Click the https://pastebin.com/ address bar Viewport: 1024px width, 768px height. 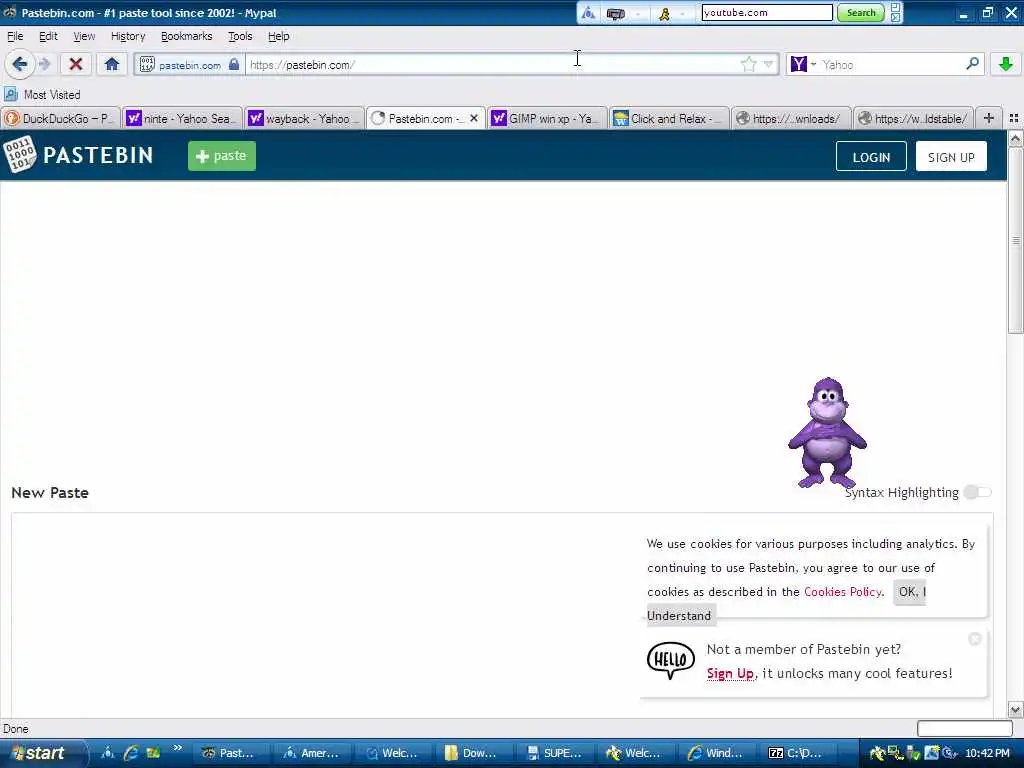pyautogui.click(x=492, y=64)
